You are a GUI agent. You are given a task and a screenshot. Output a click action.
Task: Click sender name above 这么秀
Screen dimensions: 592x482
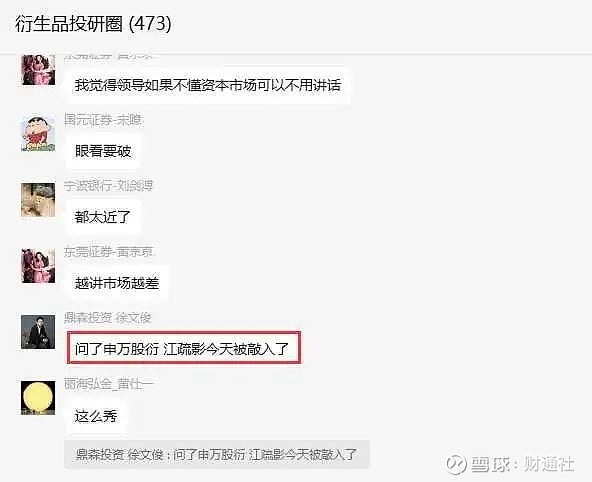109,384
